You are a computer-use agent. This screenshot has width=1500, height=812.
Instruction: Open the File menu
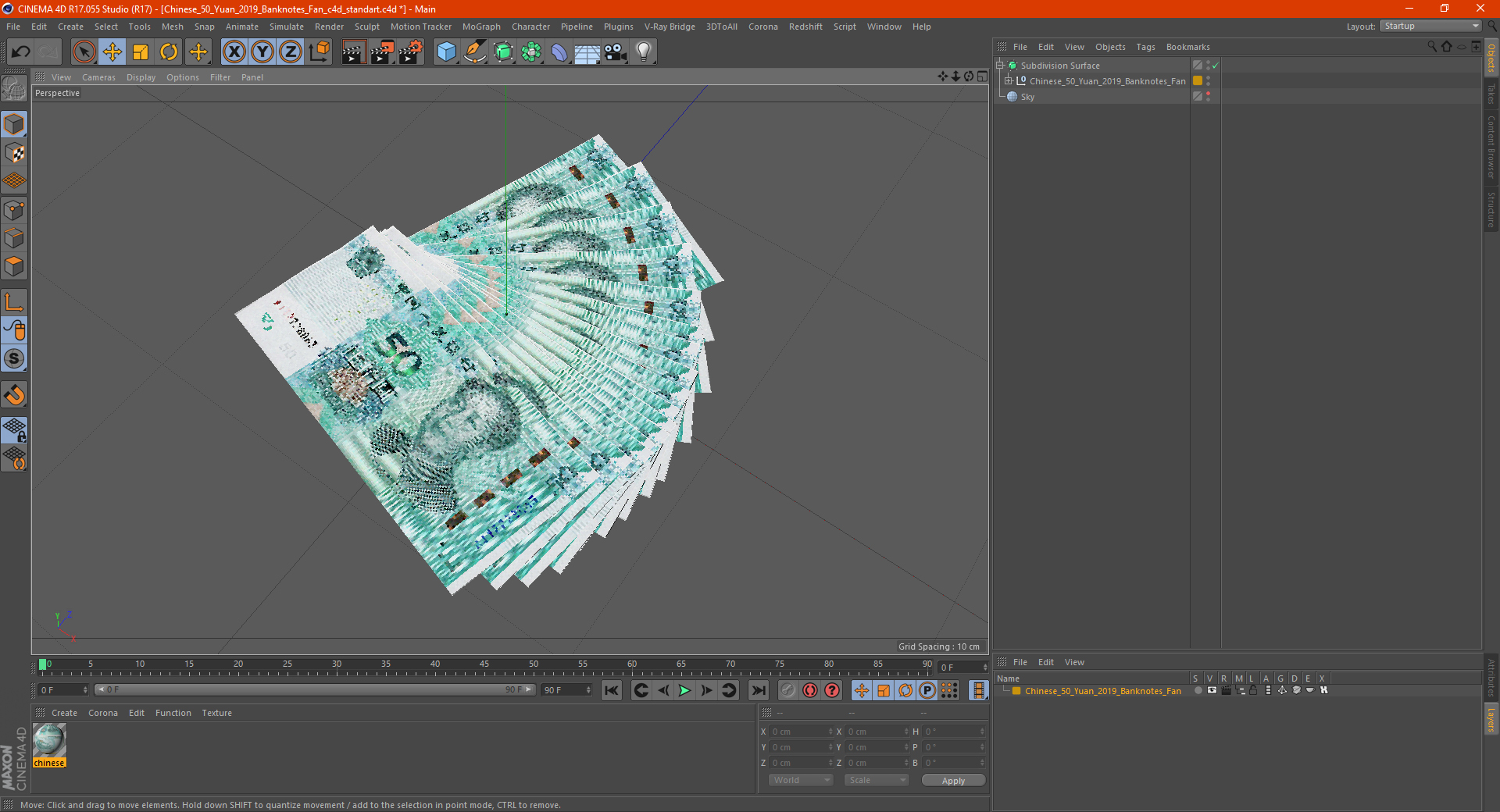click(x=13, y=27)
